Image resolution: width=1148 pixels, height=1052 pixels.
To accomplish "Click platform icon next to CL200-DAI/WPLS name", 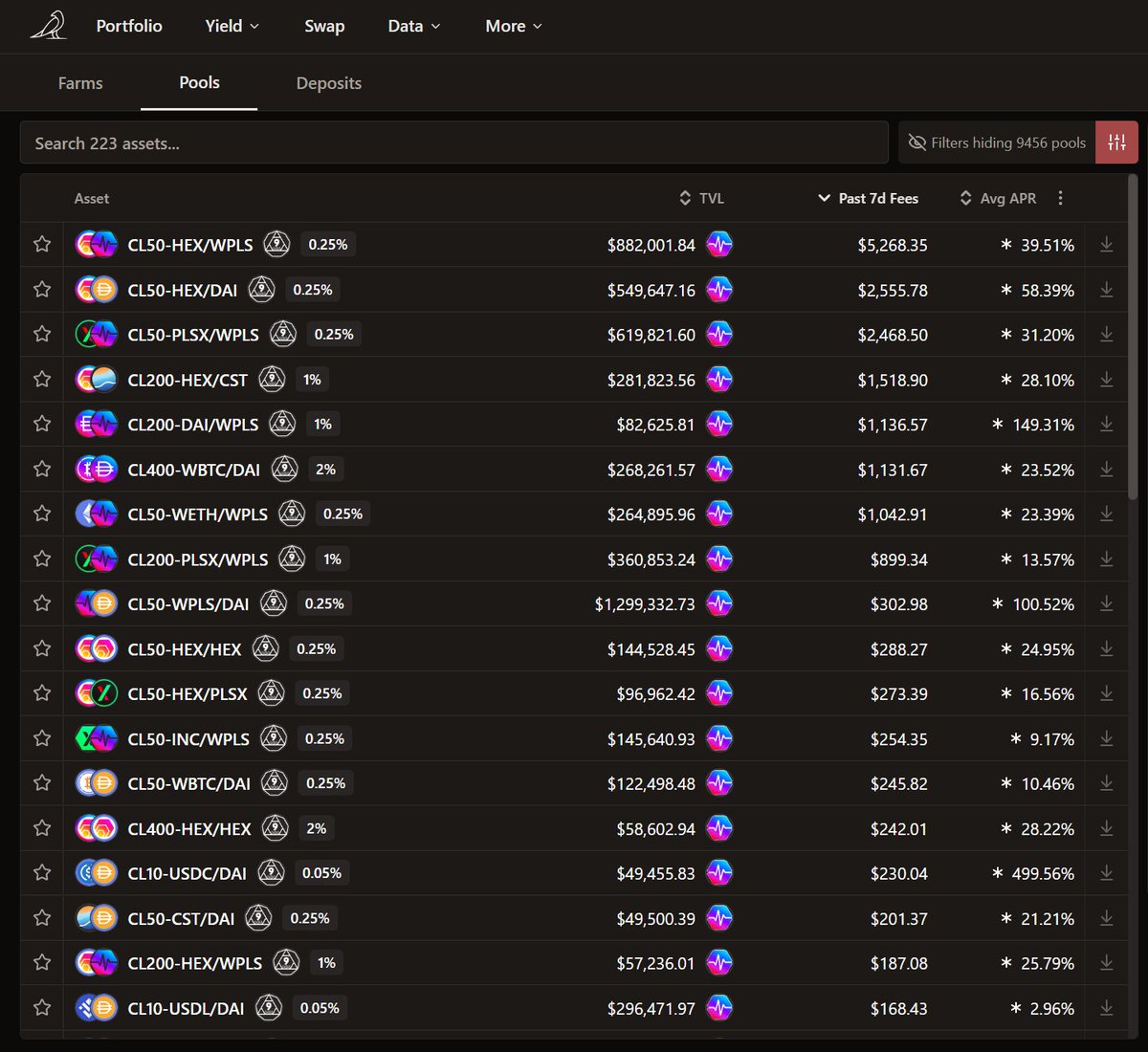I will pos(282,425).
